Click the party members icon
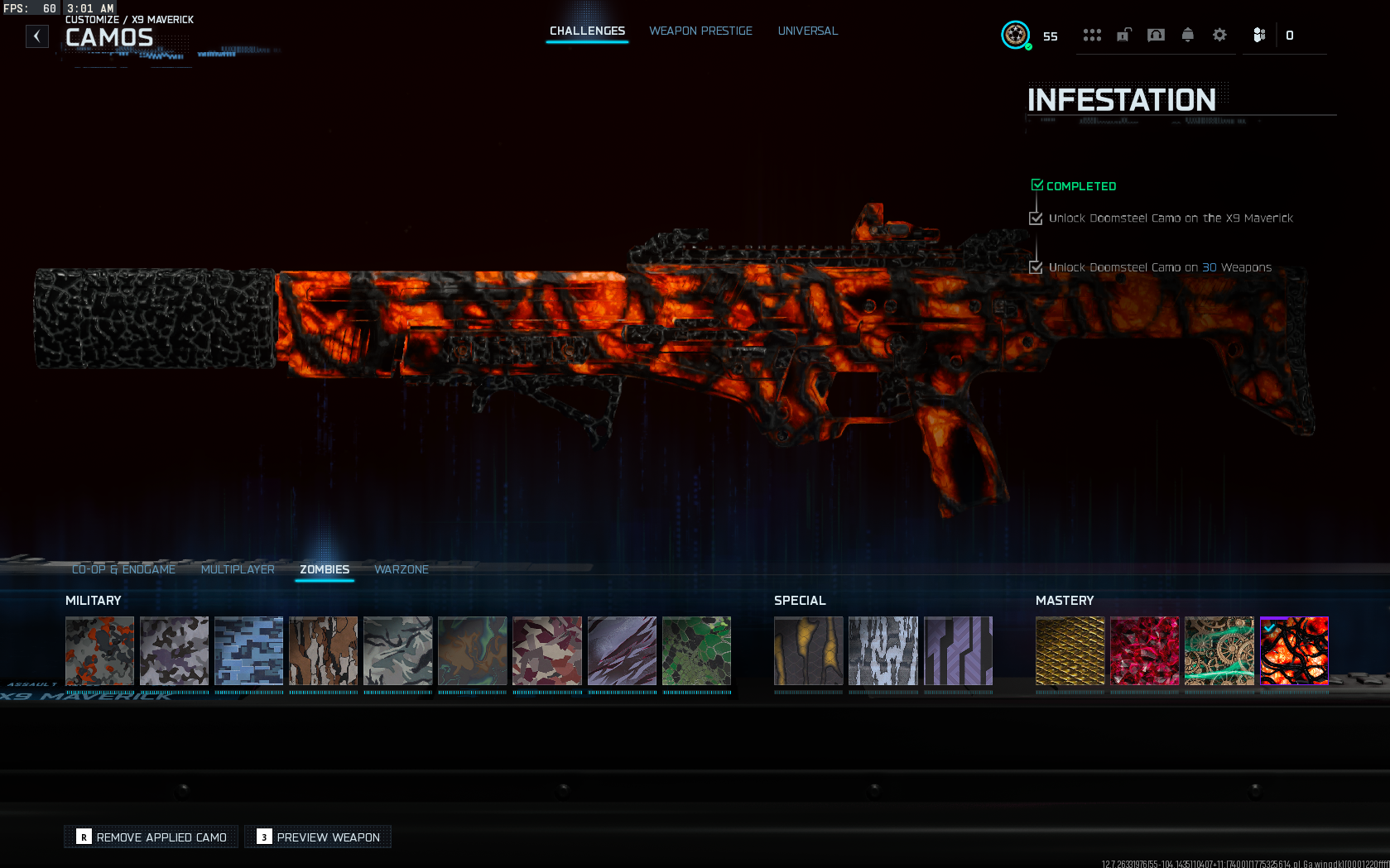1390x868 pixels. 1259,35
